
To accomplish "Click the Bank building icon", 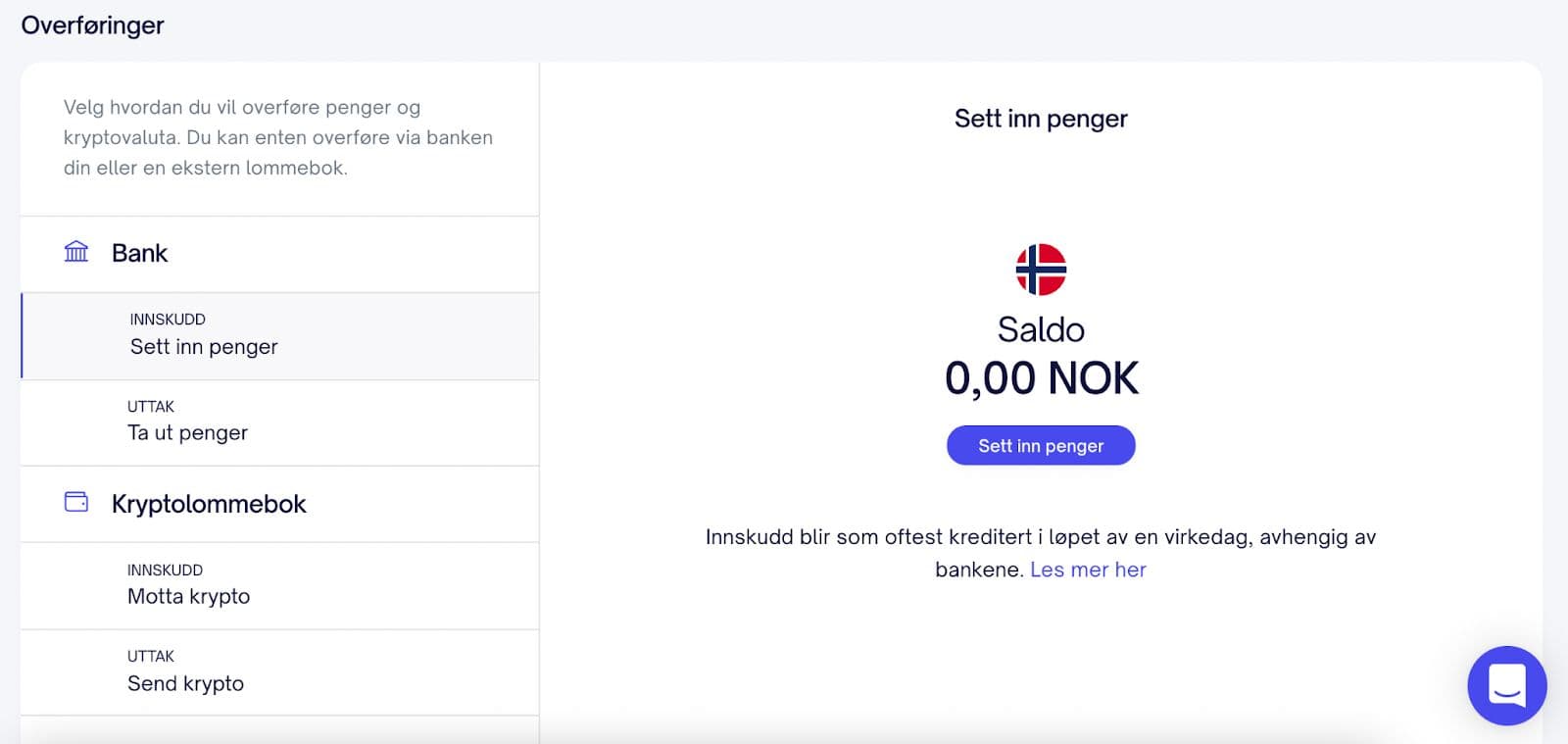I will click(x=76, y=252).
